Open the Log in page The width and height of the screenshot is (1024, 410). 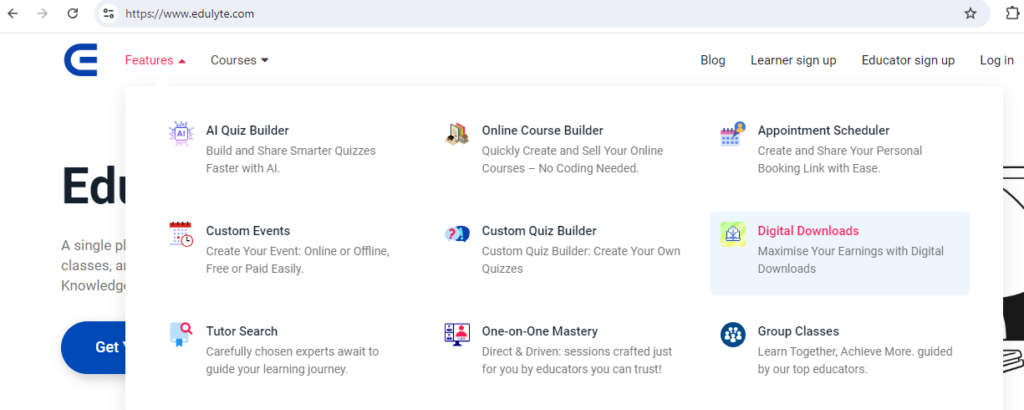[997, 60]
